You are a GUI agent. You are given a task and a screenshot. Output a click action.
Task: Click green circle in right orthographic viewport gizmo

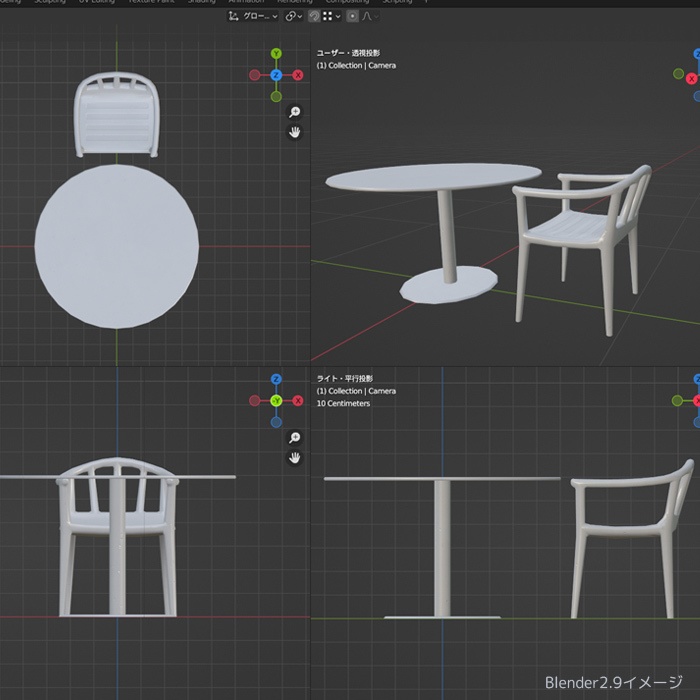pos(677,400)
